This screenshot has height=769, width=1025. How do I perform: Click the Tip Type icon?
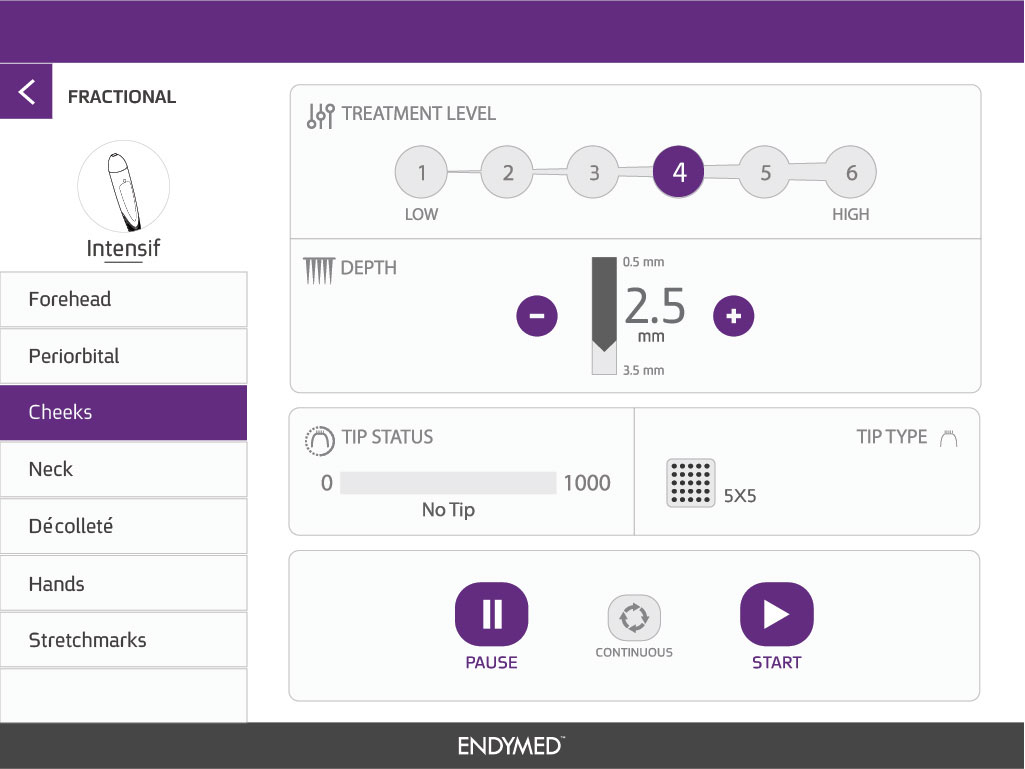[x=949, y=438]
